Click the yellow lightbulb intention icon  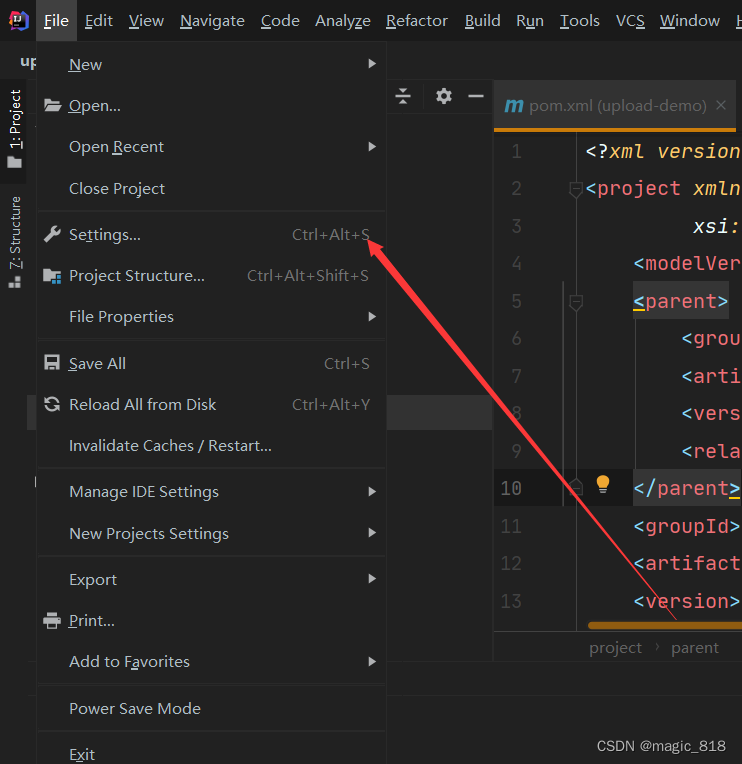(603, 484)
